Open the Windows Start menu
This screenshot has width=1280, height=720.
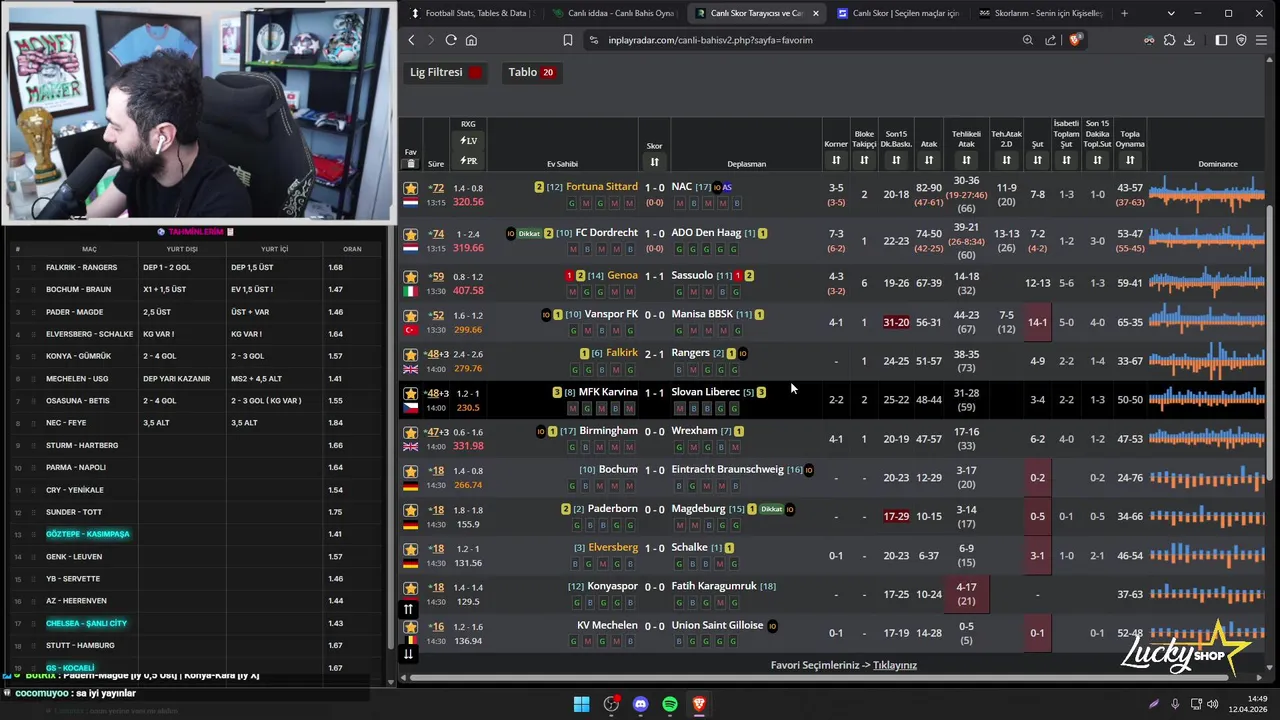pos(581,704)
